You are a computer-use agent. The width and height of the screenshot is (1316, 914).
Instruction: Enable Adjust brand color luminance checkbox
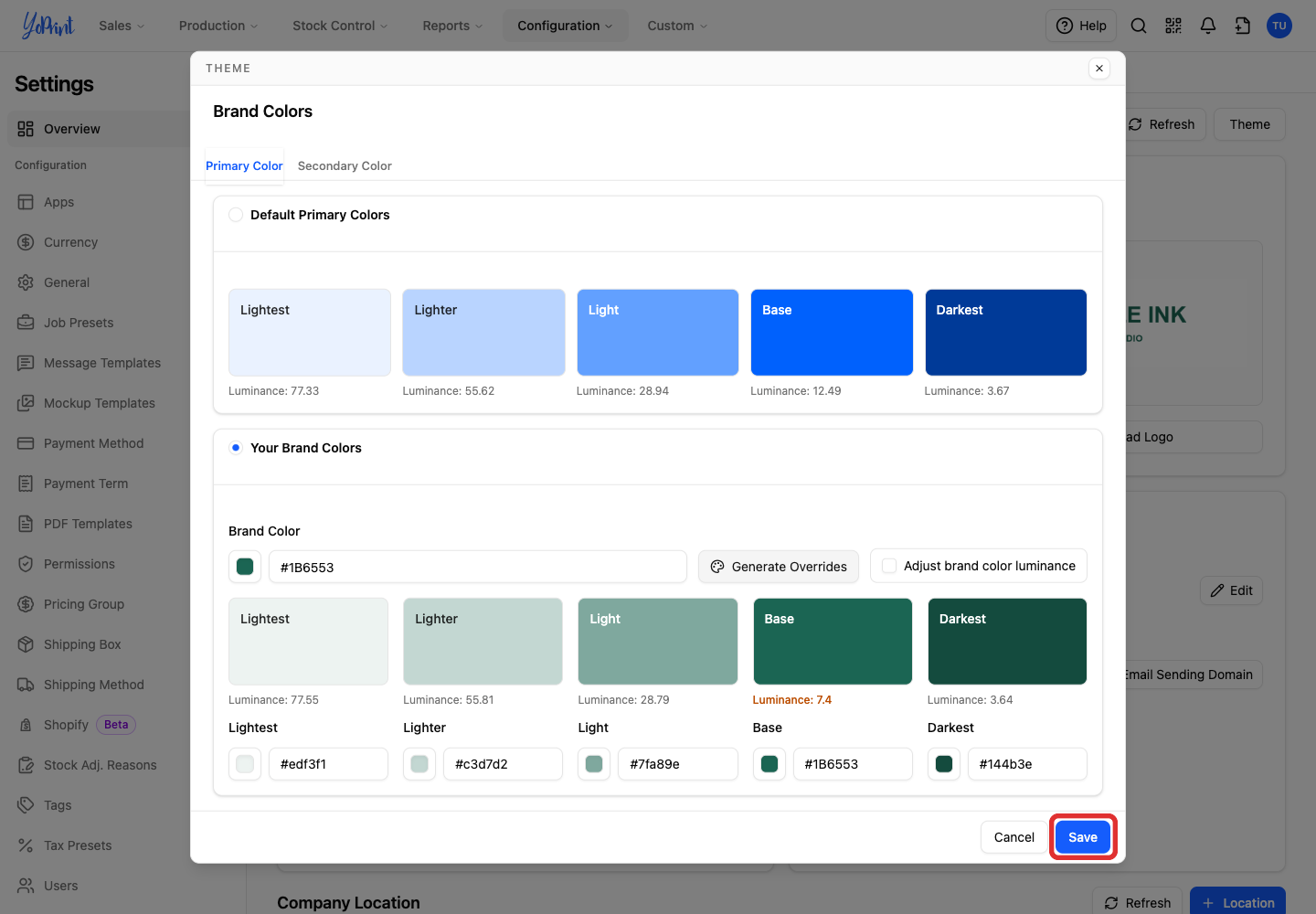click(x=889, y=566)
